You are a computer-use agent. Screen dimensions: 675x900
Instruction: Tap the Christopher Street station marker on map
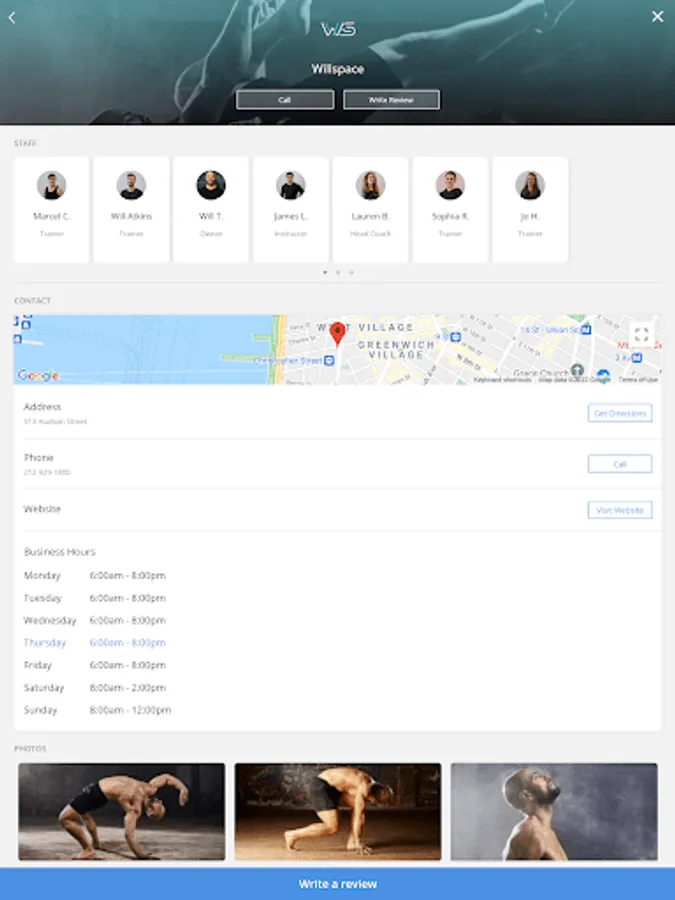coord(329,360)
